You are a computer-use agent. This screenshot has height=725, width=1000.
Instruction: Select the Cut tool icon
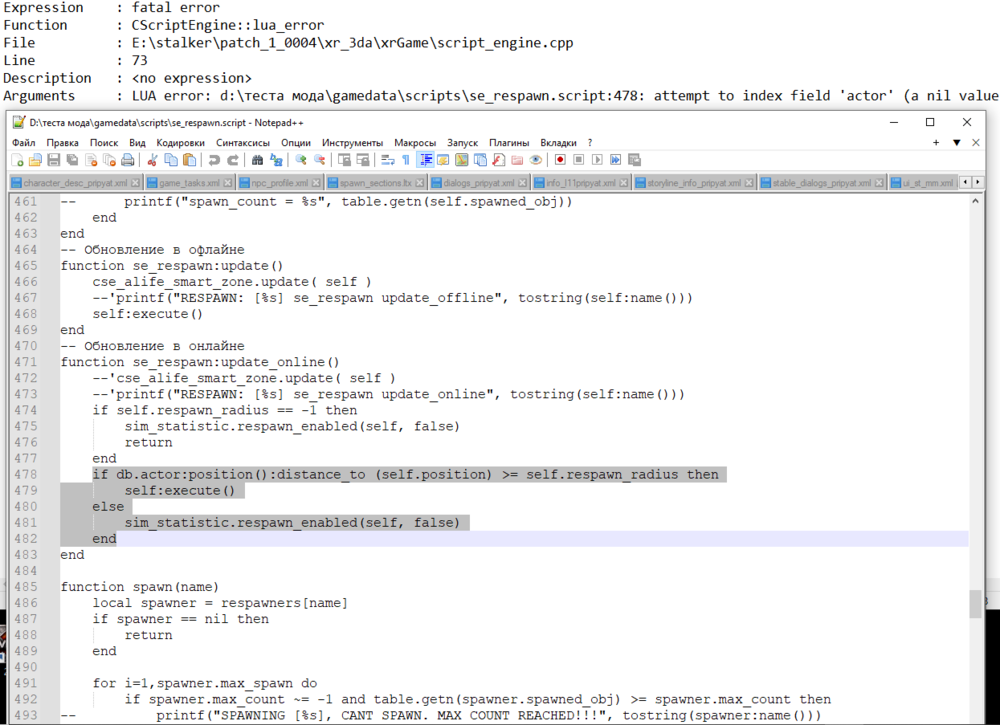152,160
